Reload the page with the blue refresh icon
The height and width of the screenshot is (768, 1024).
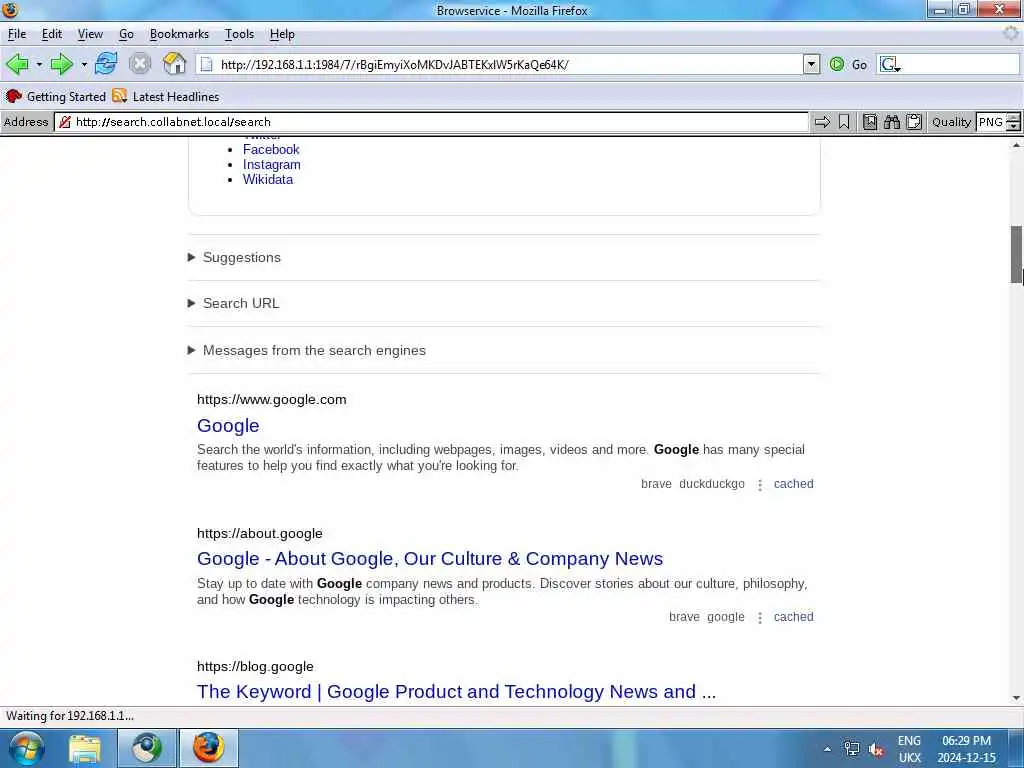[106, 64]
